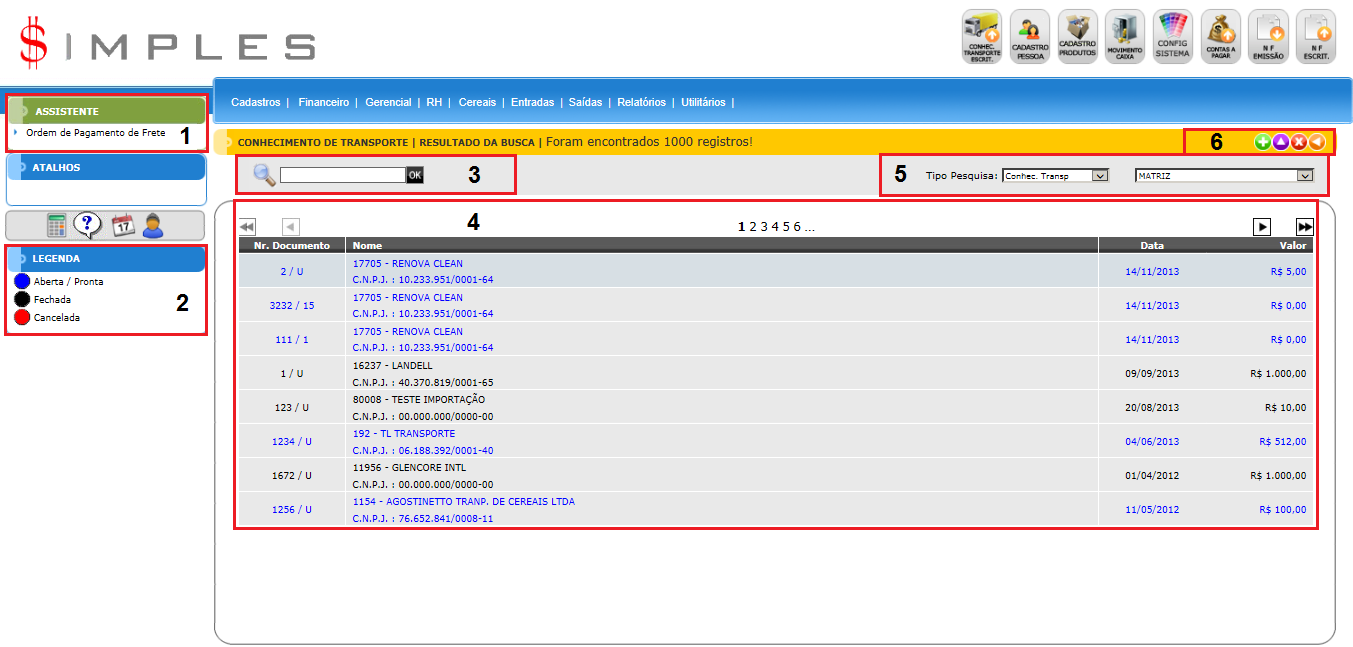Click the OK search button
Viewport: 1353px width, 647px height.
(414, 175)
